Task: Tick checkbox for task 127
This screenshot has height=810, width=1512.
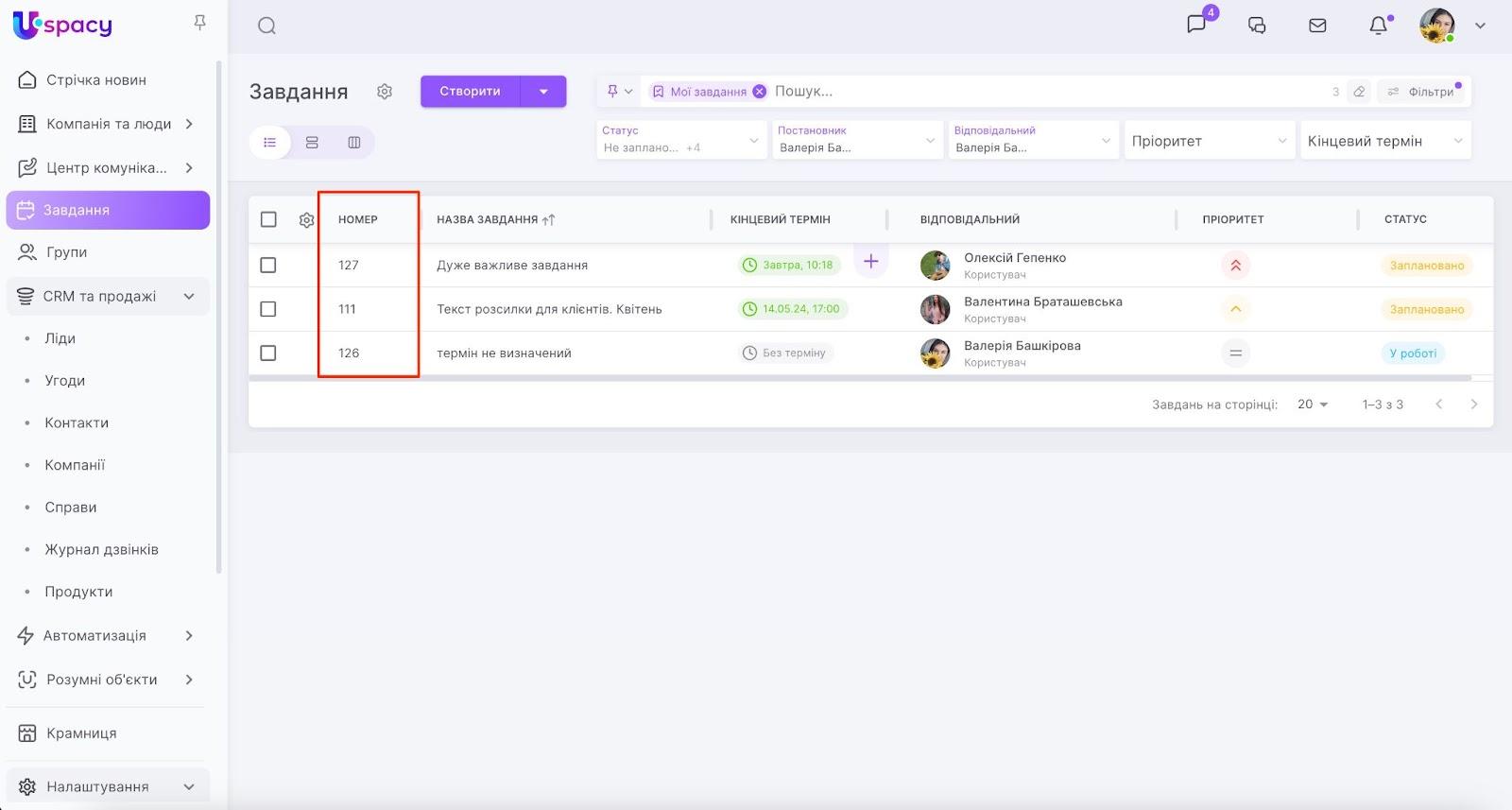Action: coord(268,265)
